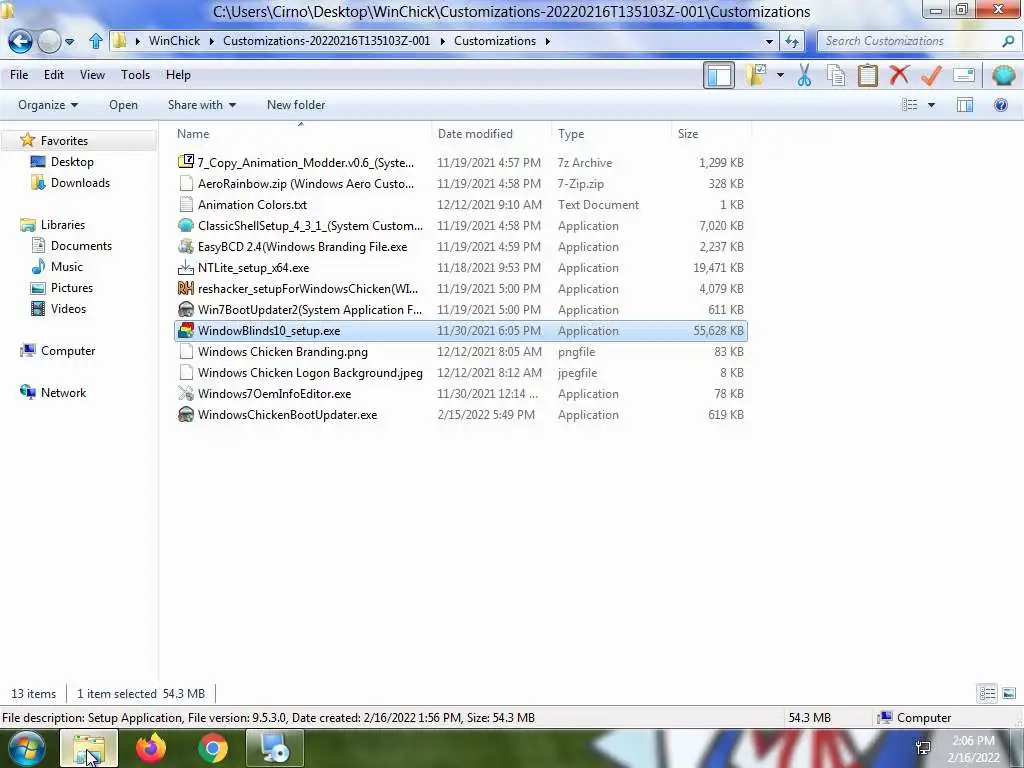This screenshot has width=1024, height=768.
Task: Select the WindowBlinds10_setup.exe file icon
Action: coord(186,330)
